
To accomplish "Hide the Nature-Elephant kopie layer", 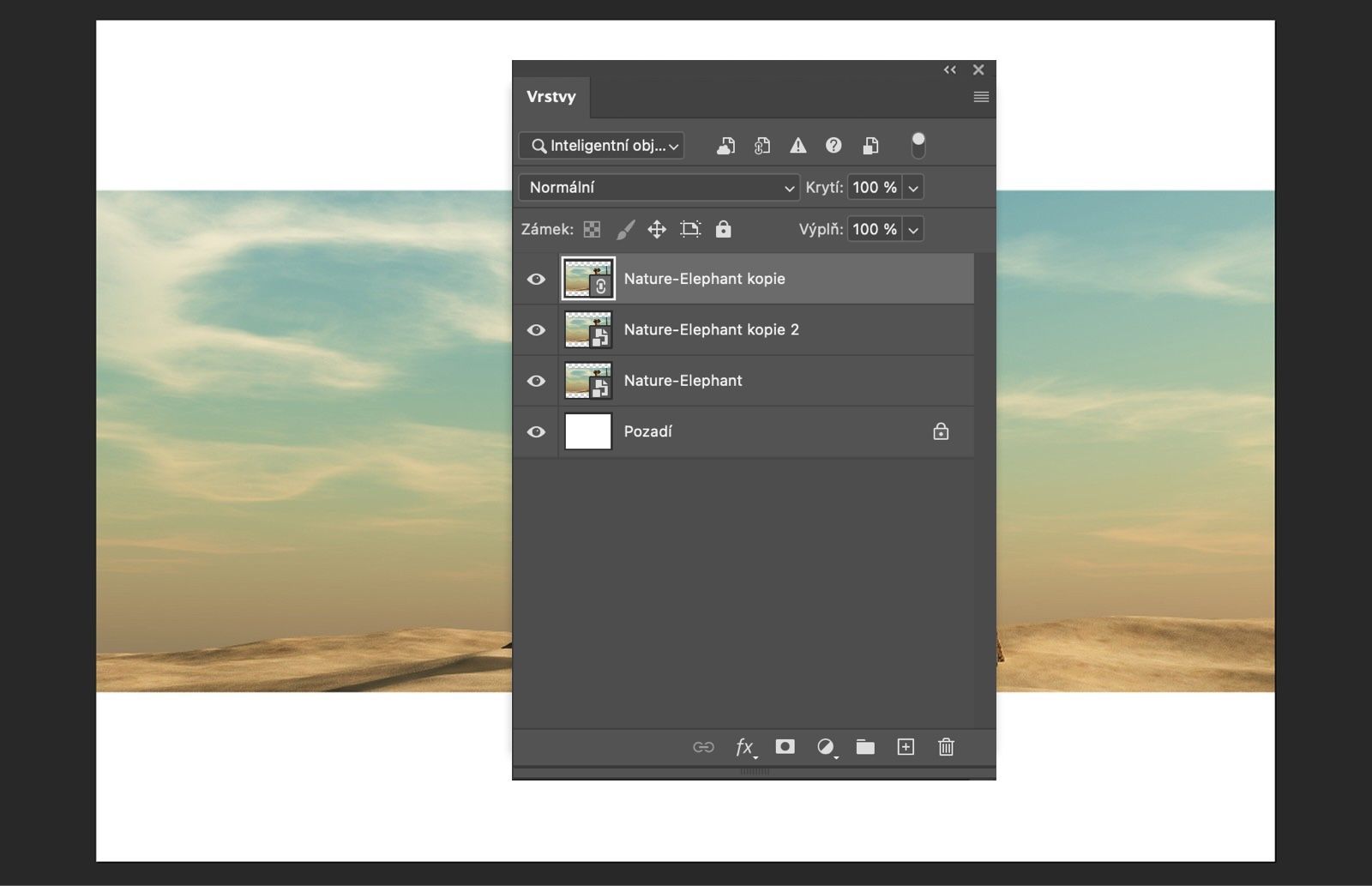I will [x=536, y=279].
